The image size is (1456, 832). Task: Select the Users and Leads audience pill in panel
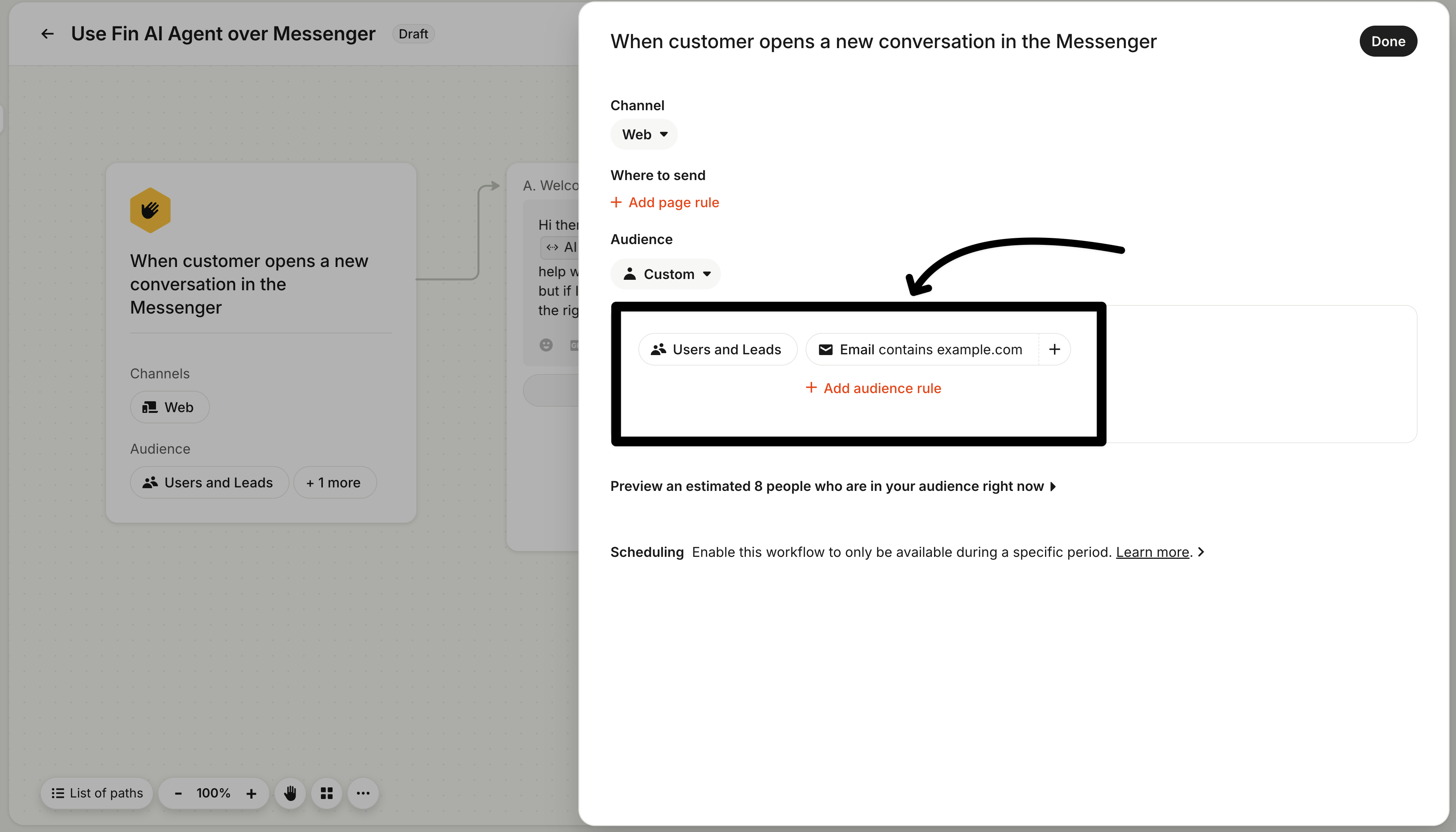(717, 349)
